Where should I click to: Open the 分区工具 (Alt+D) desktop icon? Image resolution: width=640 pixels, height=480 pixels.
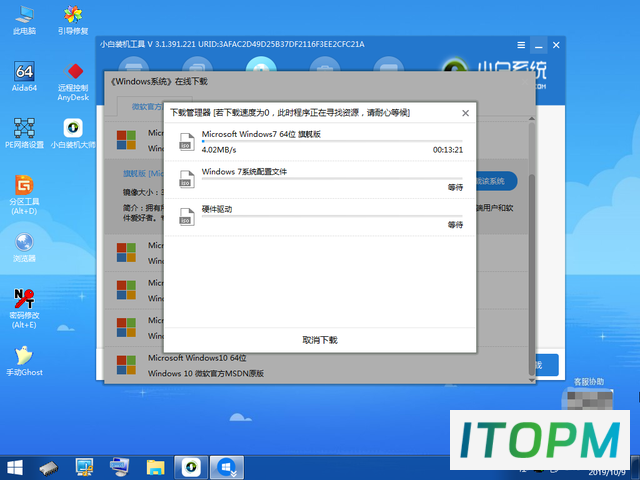(x=24, y=195)
